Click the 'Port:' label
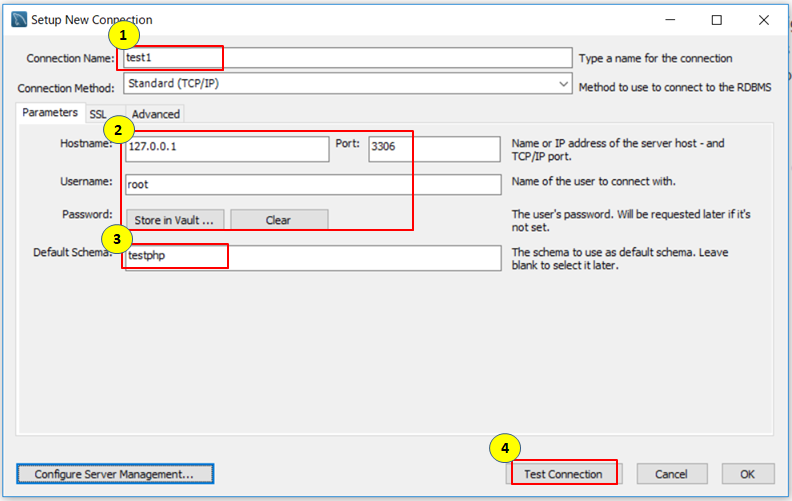This screenshot has width=792, height=501. point(348,143)
